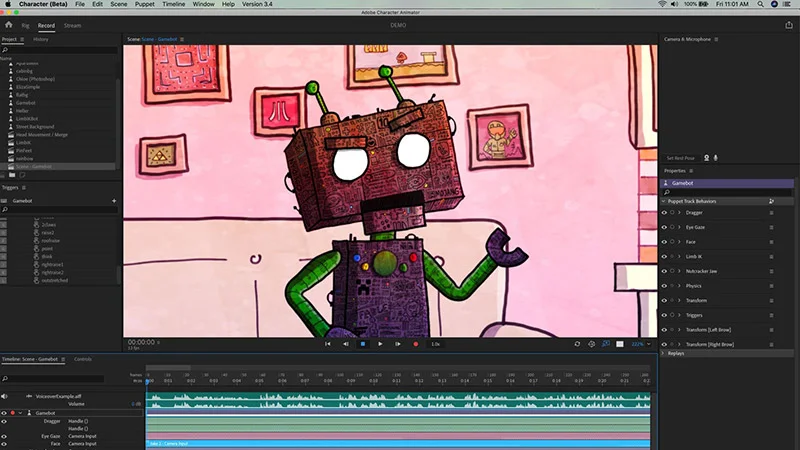Open the Scene menu in menu bar
The width and height of the screenshot is (800, 450).
[x=119, y=4]
